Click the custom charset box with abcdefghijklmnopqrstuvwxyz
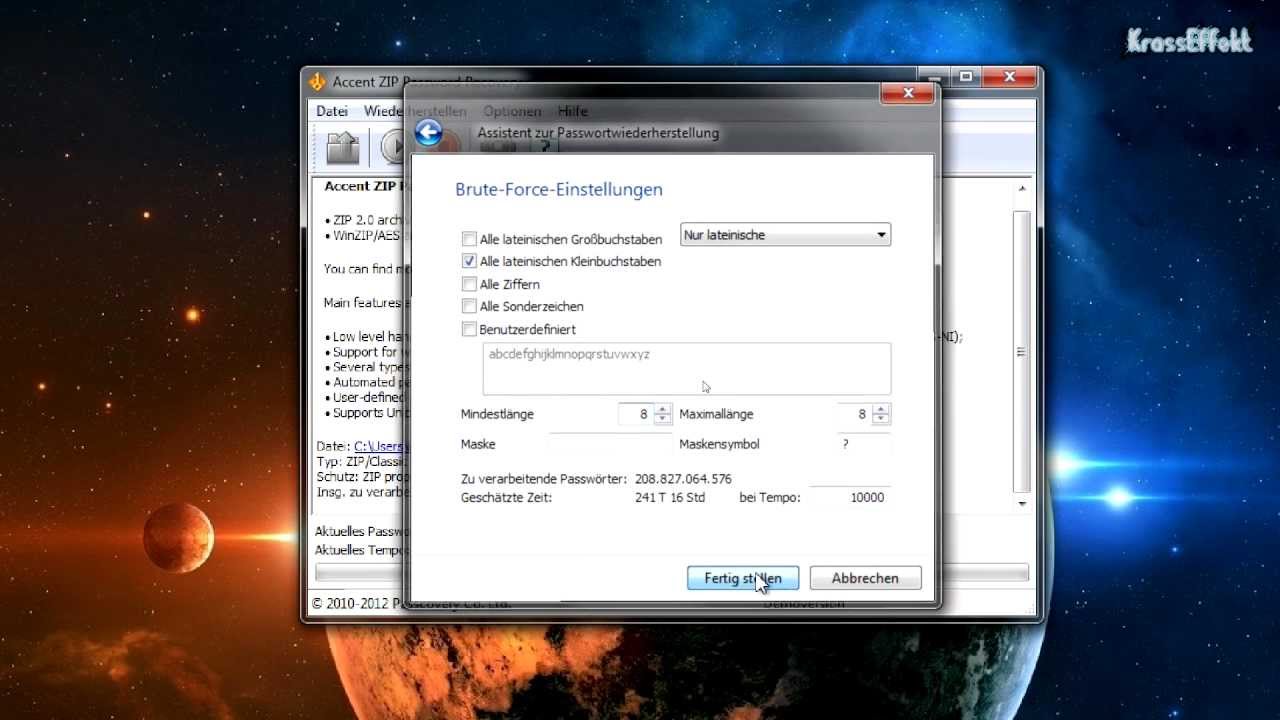Screen dimensions: 1280x720 click(x=686, y=368)
